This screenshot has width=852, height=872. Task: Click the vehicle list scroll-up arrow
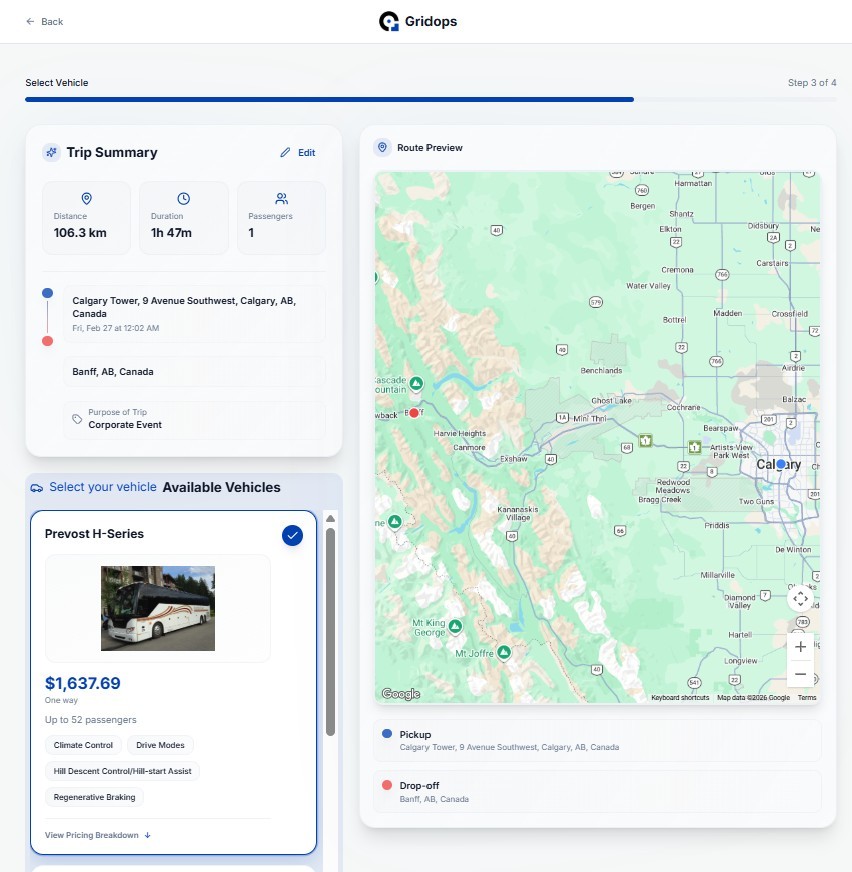[330, 518]
